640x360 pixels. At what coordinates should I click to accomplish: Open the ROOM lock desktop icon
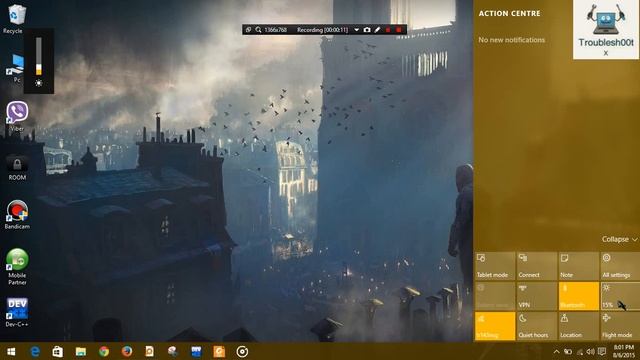[17, 168]
